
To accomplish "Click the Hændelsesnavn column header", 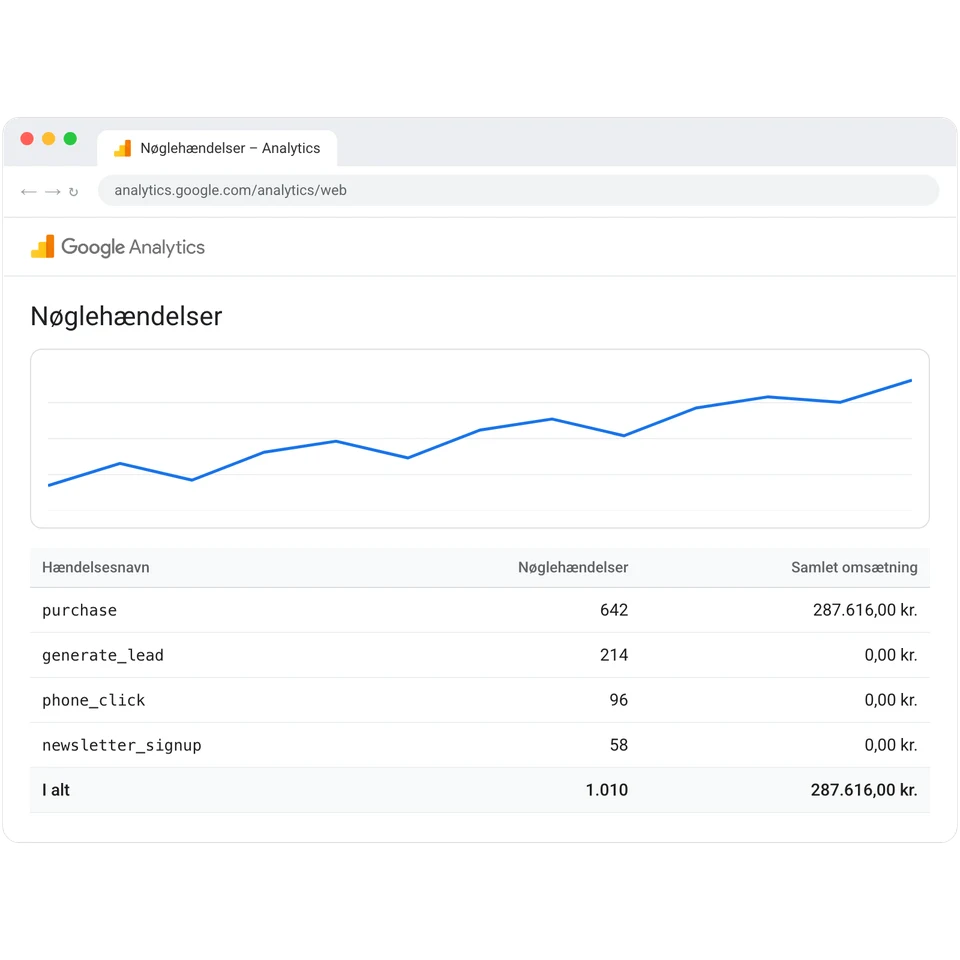I will click(96, 568).
